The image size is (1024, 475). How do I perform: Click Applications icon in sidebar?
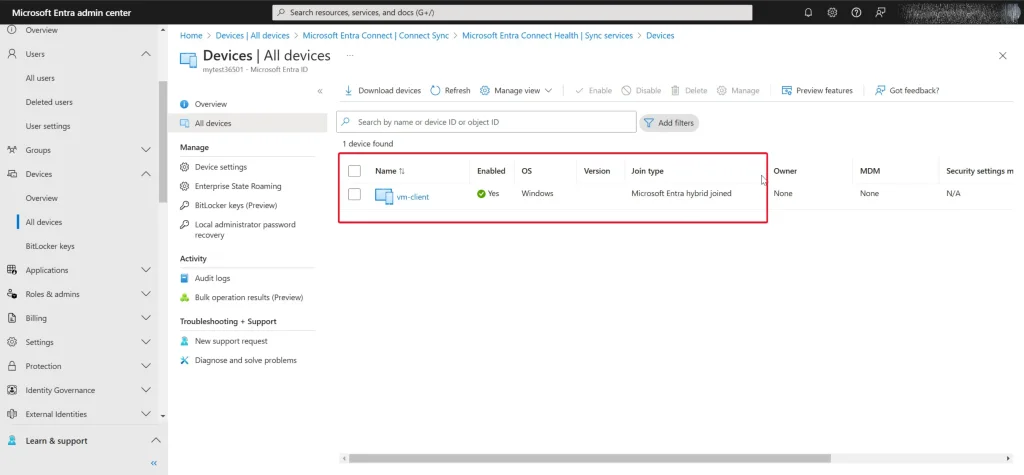12,270
